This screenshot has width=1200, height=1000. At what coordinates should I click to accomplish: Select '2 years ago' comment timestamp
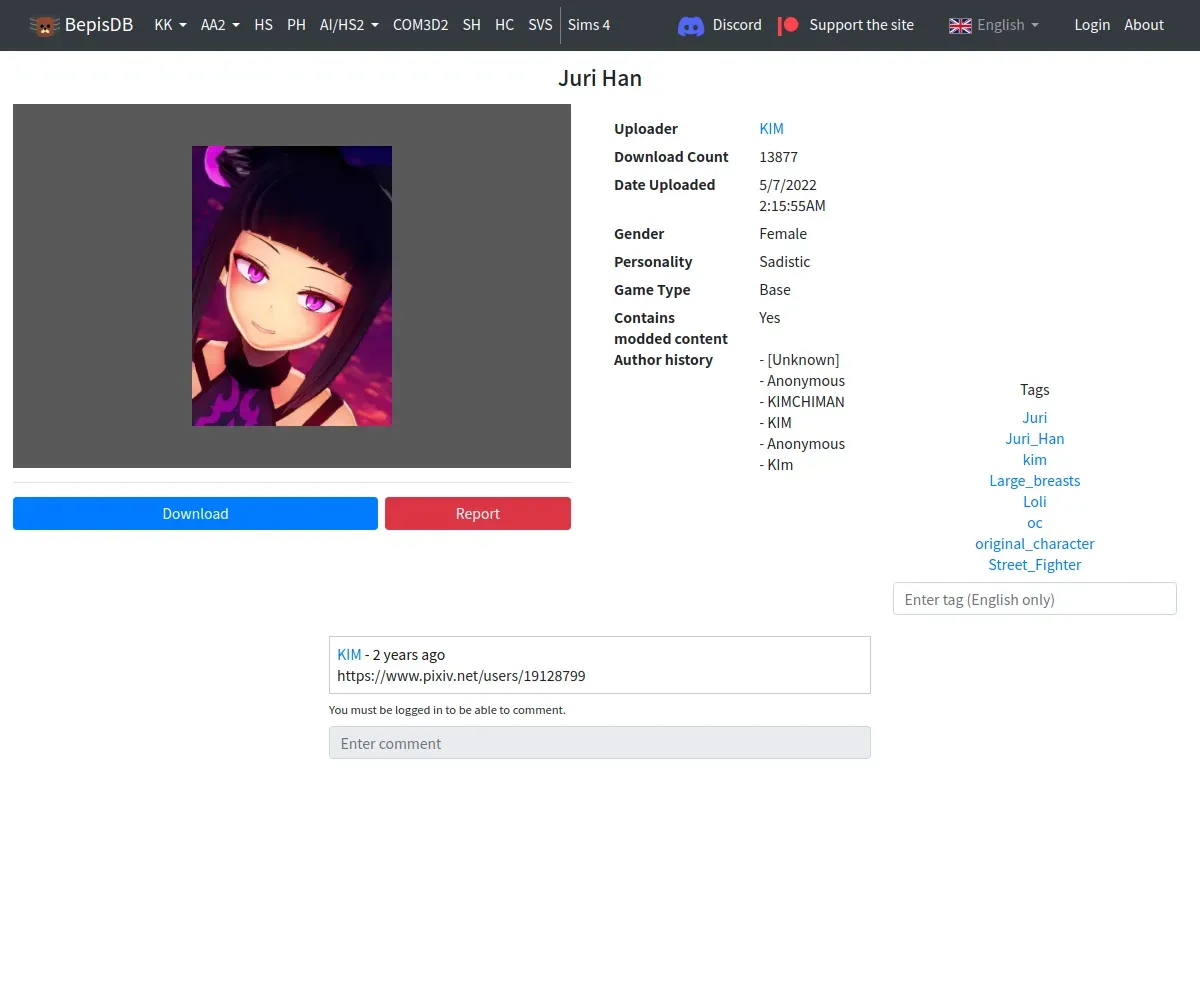pyautogui.click(x=409, y=655)
